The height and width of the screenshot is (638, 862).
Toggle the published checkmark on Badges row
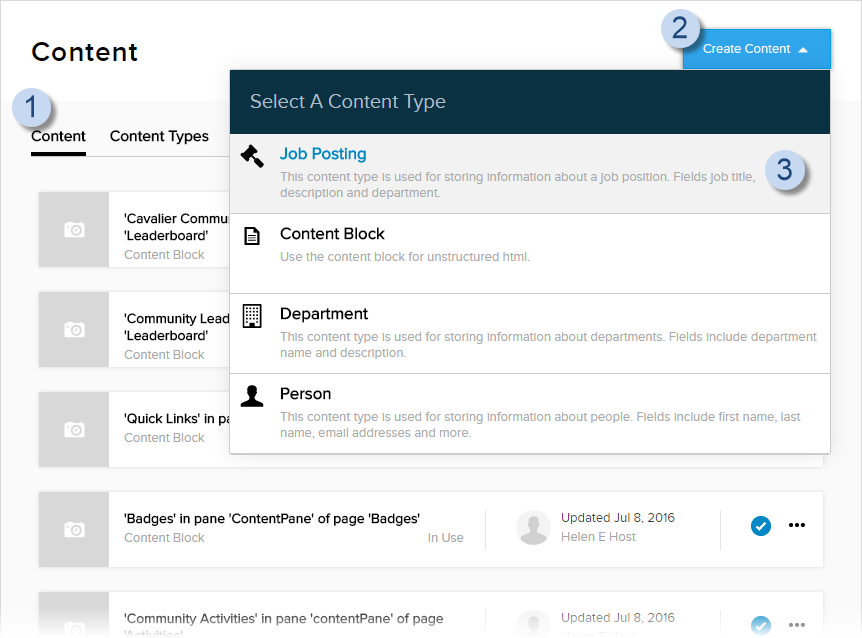[760, 525]
